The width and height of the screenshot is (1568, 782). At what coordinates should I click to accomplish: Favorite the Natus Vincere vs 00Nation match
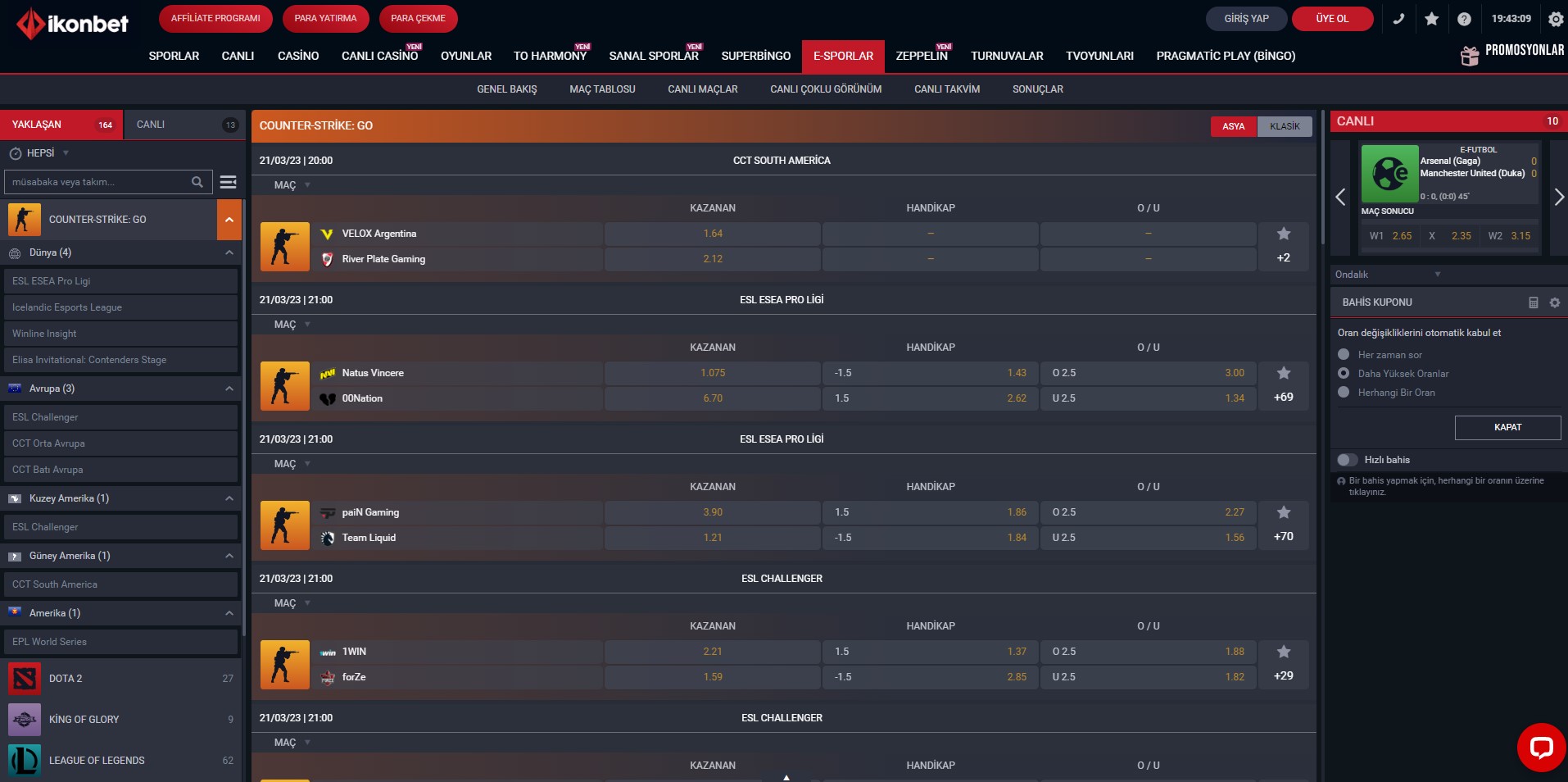pyautogui.click(x=1283, y=373)
